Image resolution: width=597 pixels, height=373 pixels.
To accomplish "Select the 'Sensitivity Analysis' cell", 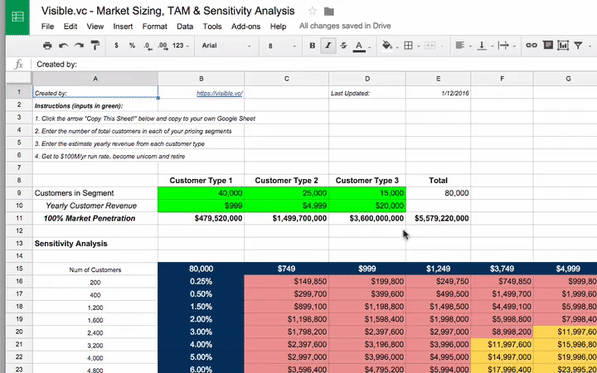I will pos(95,244).
